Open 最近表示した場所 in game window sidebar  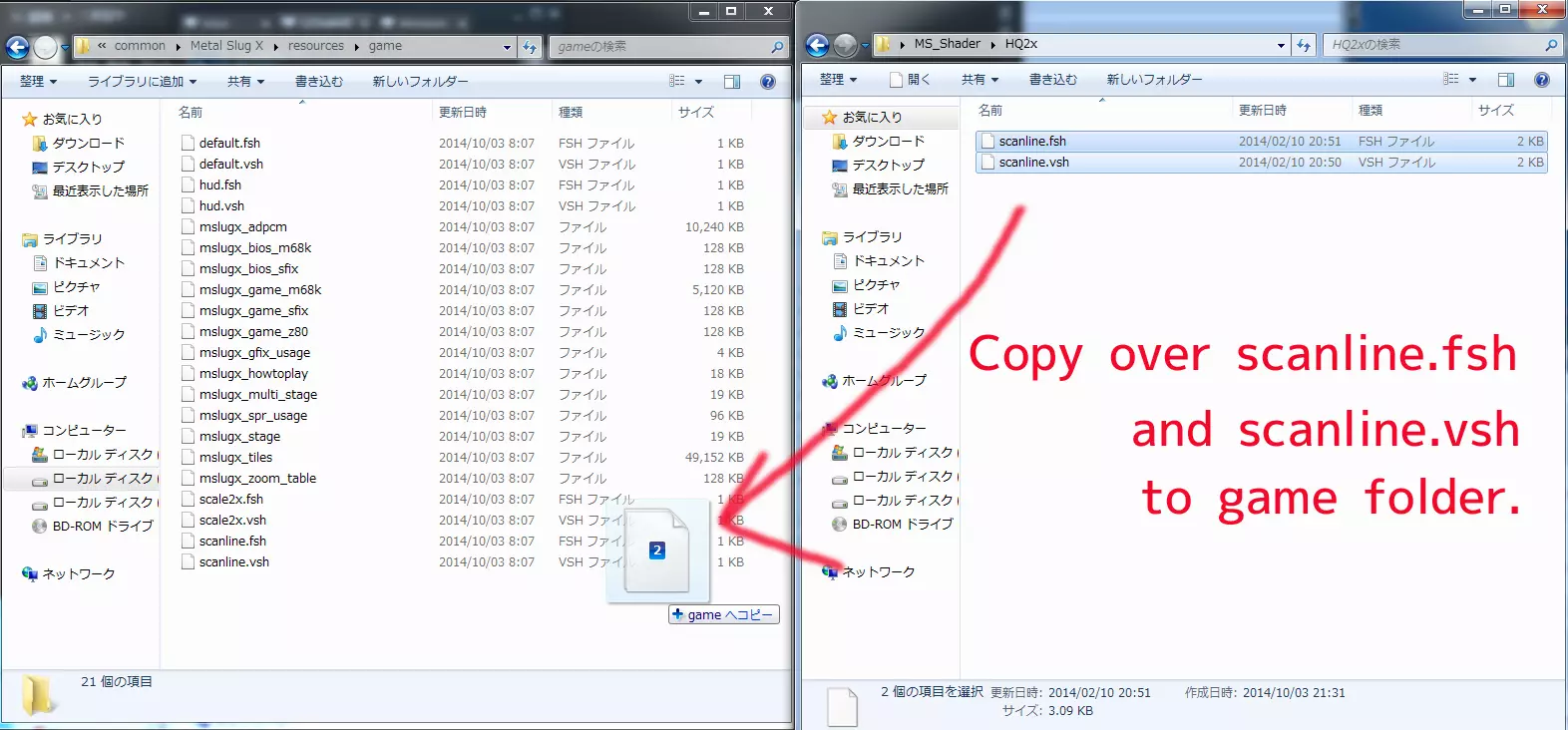click(x=100, y=191)
